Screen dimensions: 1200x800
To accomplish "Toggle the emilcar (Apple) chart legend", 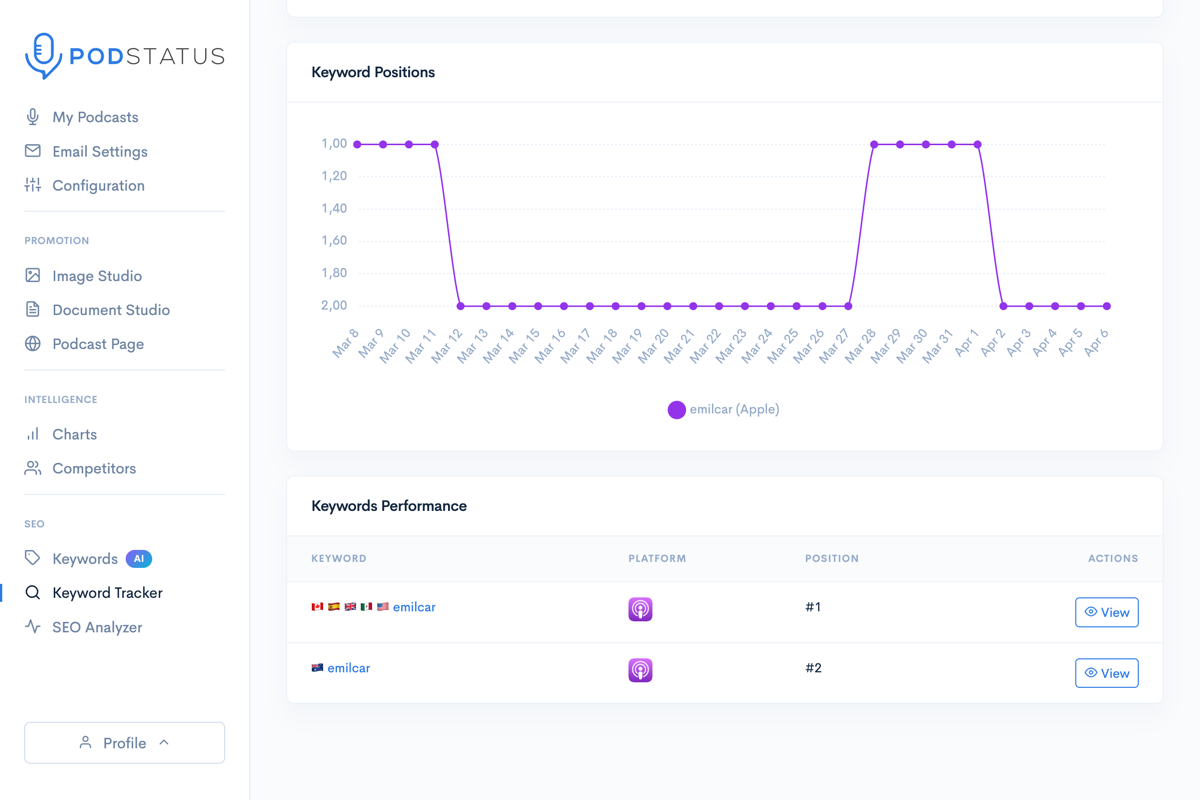I will 722,409.
